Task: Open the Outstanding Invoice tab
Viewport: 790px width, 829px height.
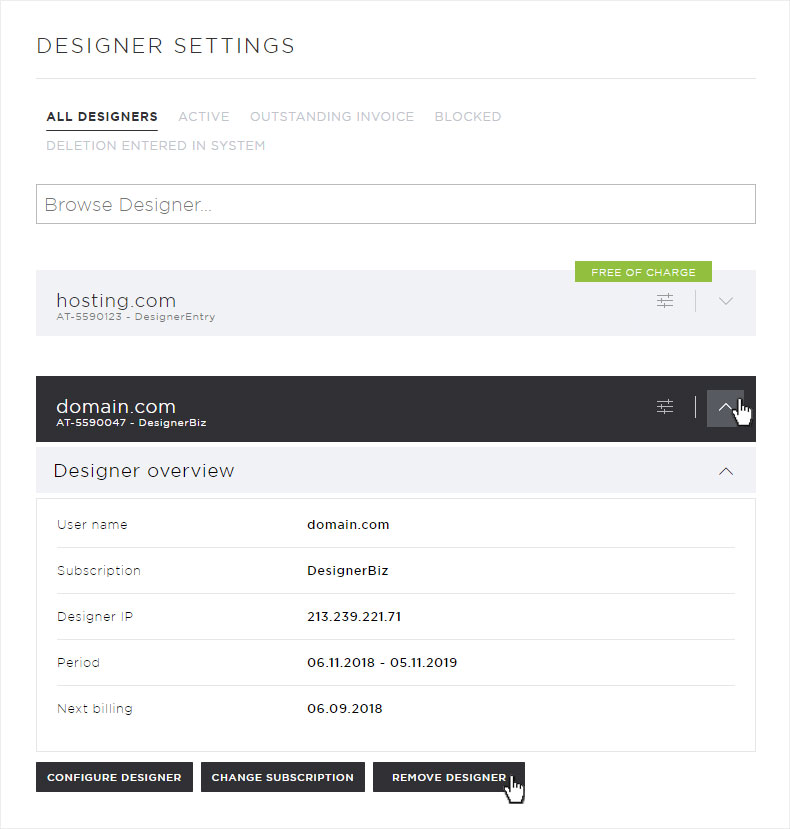Action: pos(332,116)
